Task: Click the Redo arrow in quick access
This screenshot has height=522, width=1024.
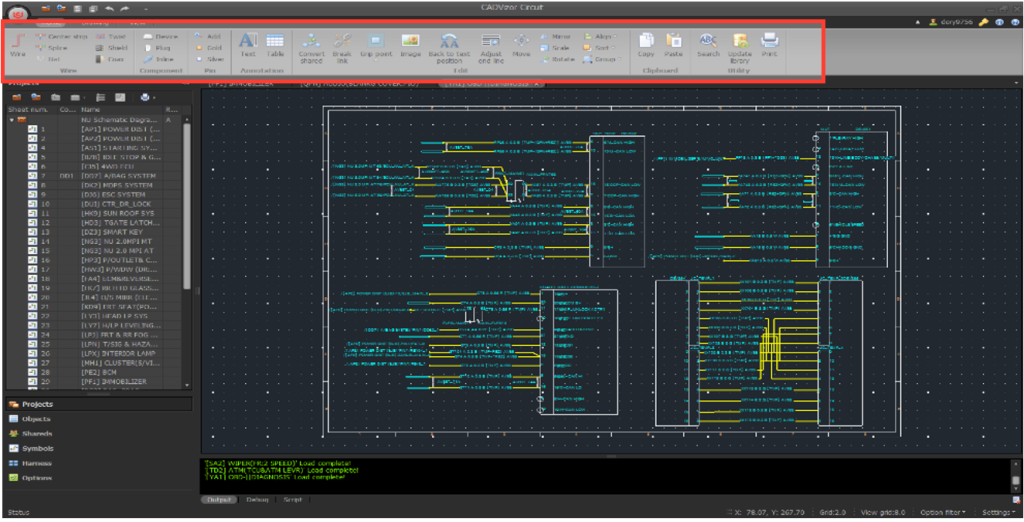Action: click(x=124, y=9)
